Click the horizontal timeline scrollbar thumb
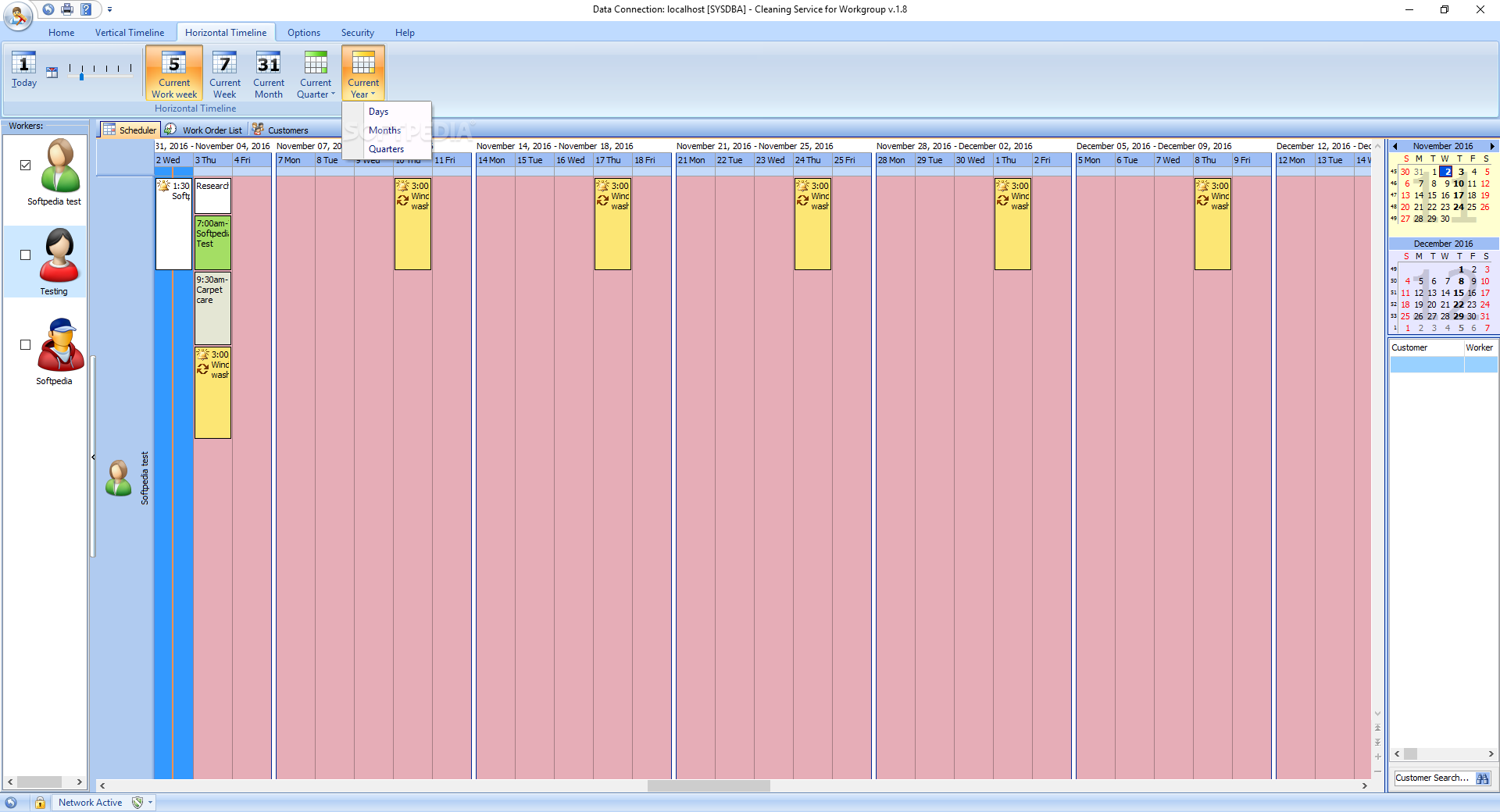1500x812 pixels. click(709, 785)
